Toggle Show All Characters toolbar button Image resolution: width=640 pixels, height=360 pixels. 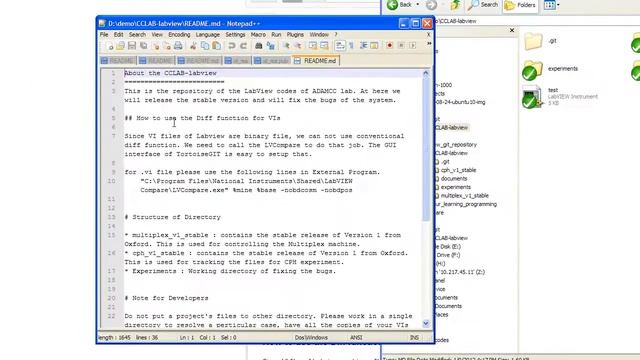click(x=351, y=46)
